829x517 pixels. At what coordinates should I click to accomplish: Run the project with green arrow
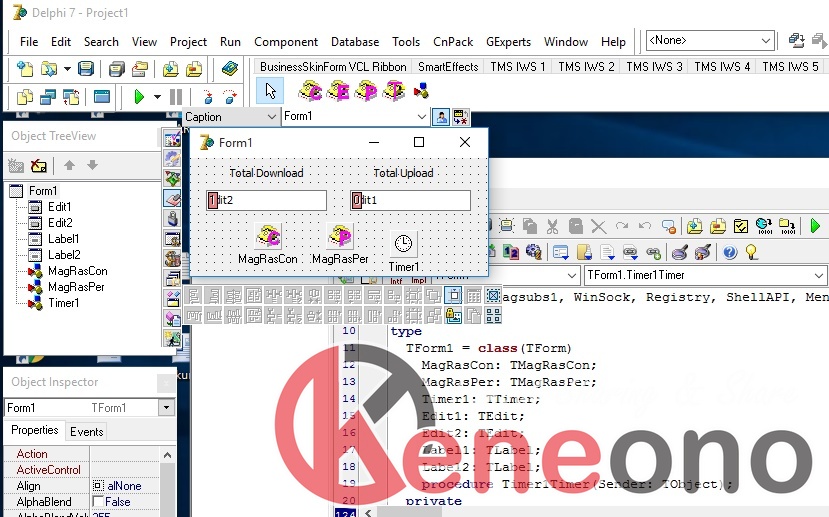pyautogui.click(x=139, y=97)
